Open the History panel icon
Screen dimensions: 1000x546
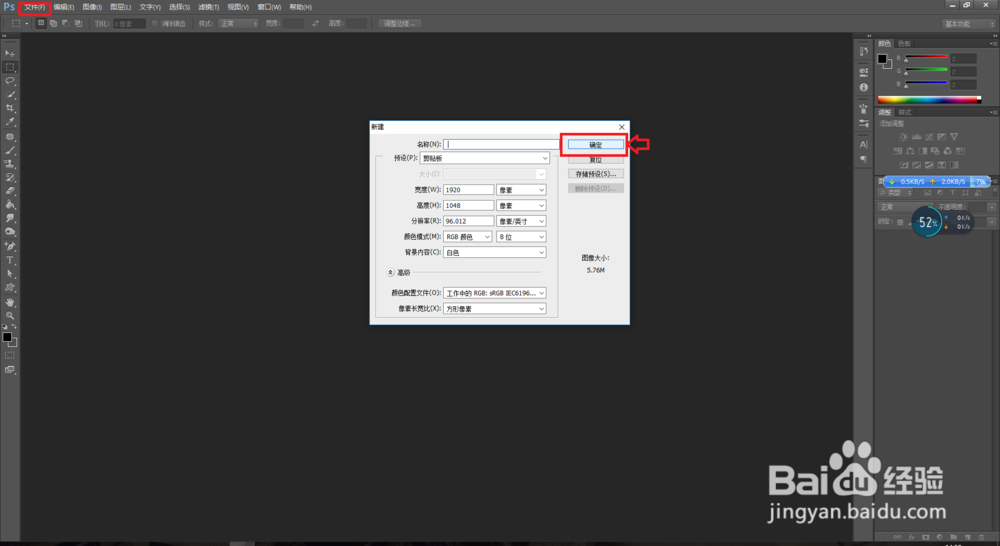[864, 51]
